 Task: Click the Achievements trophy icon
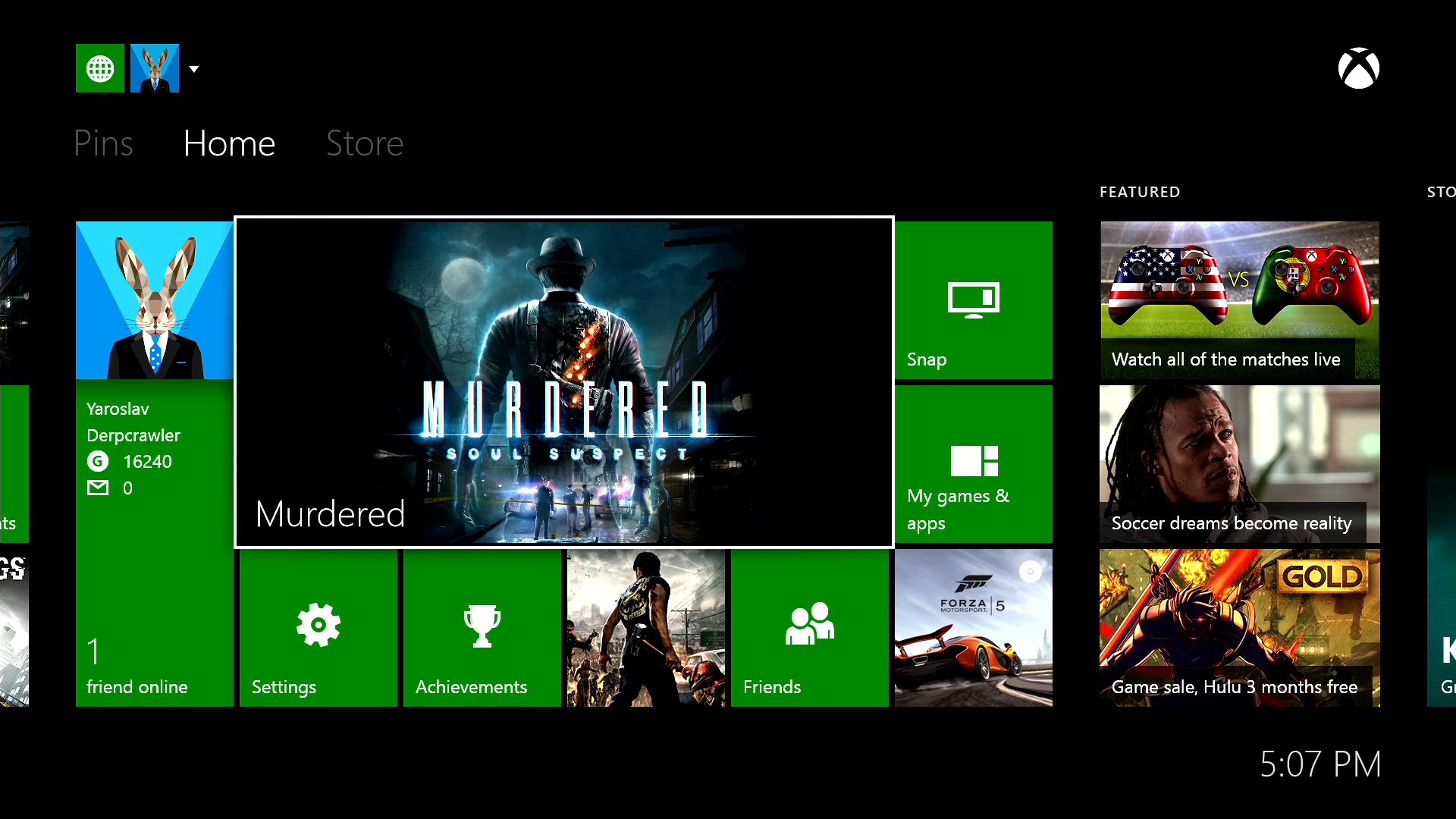(482, 626)
